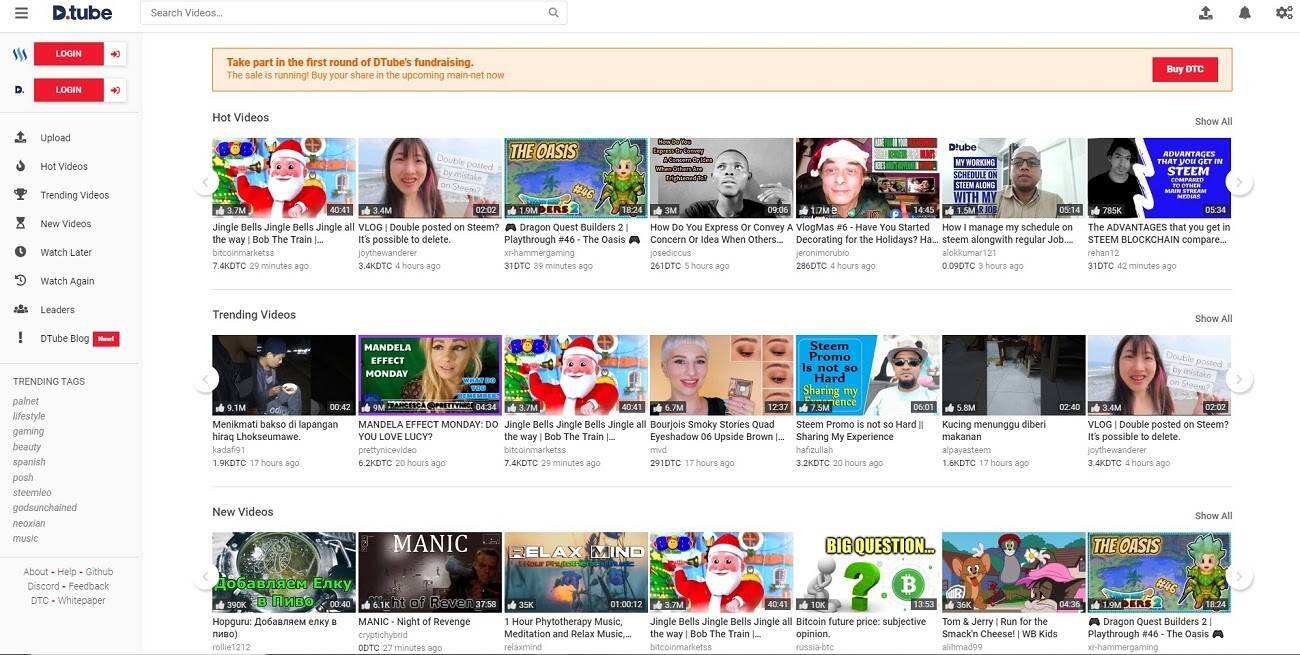
Task: Click the search magnifier icon
Action: tap(554, 13)
